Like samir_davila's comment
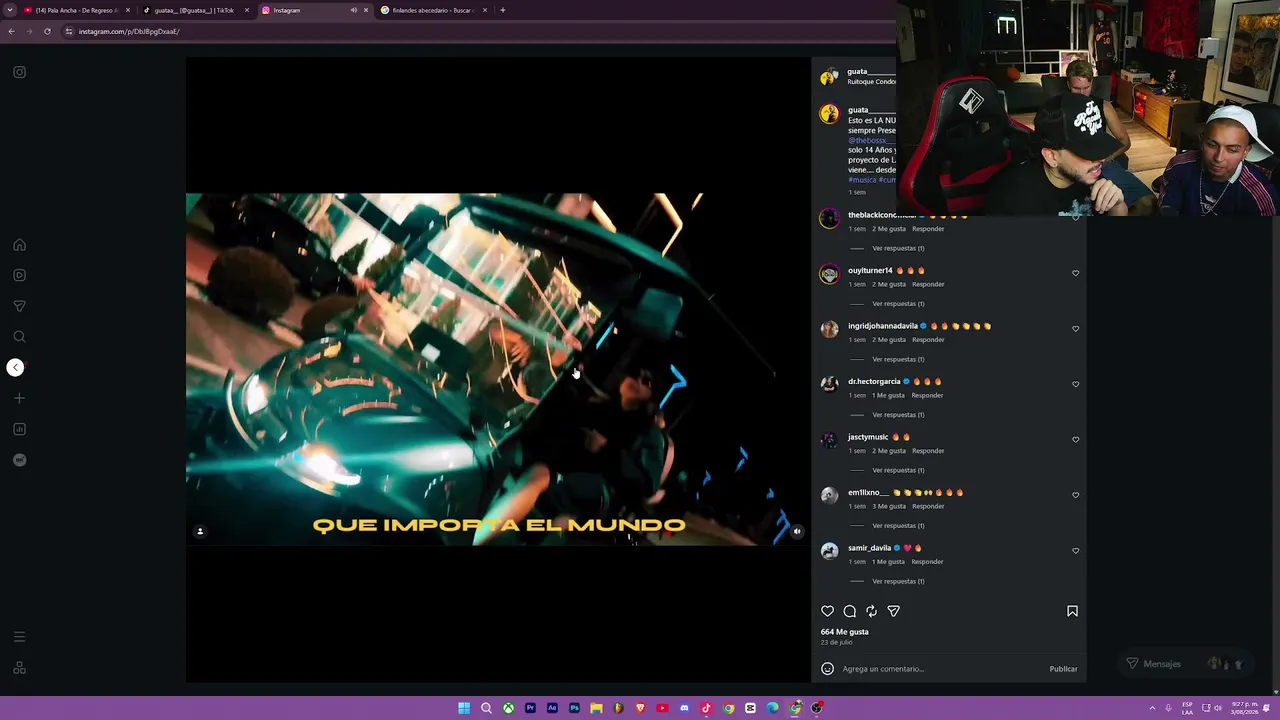This screenshot has height=720, width=1280. point(1076,551)
